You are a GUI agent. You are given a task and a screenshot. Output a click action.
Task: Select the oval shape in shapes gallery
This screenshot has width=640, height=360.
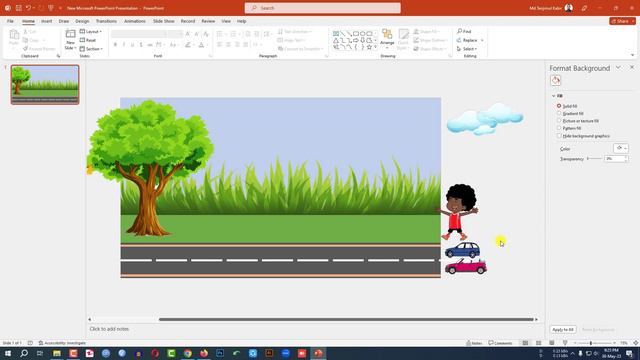363,33
